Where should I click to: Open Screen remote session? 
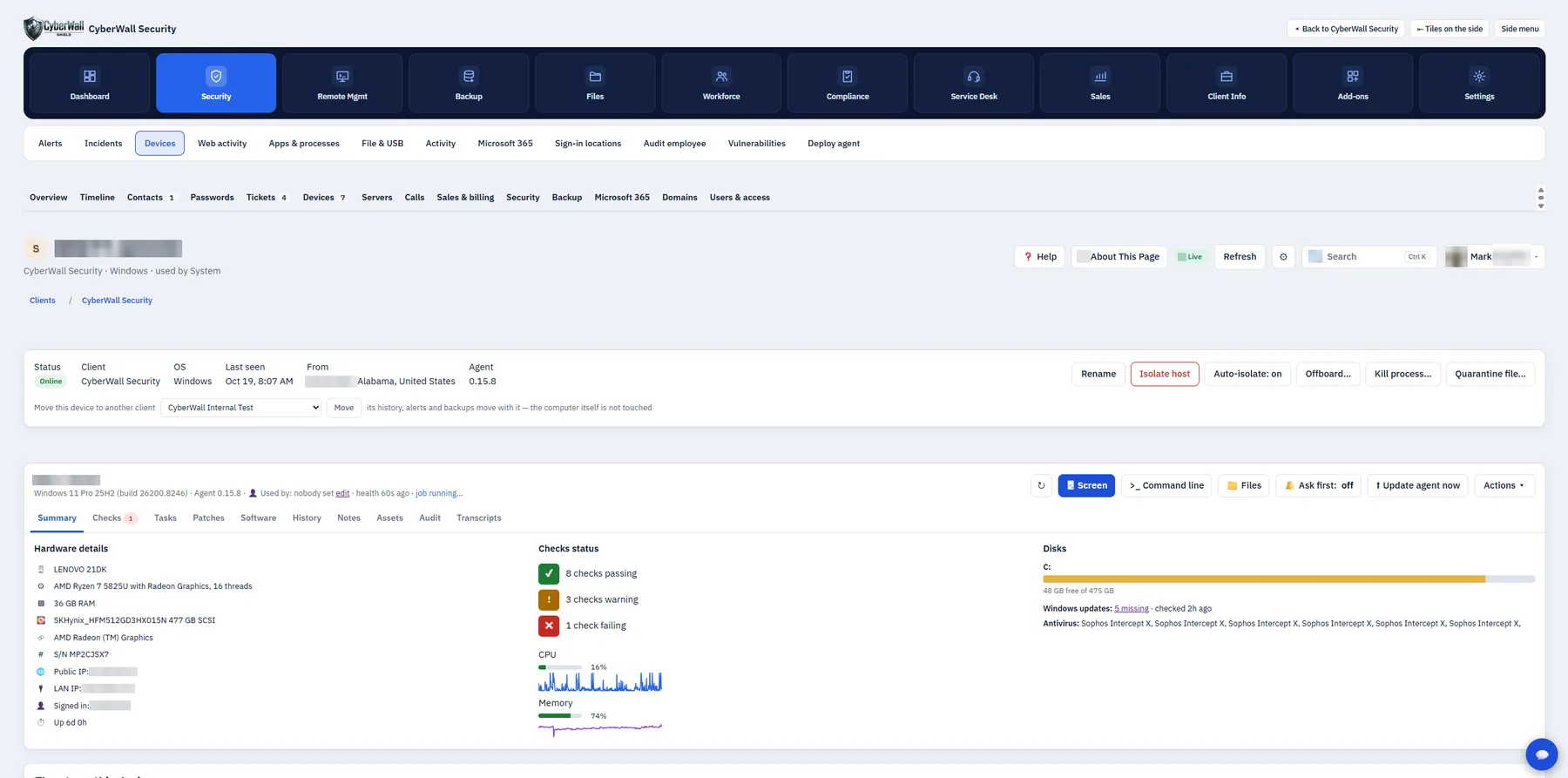click(1086, 485)
